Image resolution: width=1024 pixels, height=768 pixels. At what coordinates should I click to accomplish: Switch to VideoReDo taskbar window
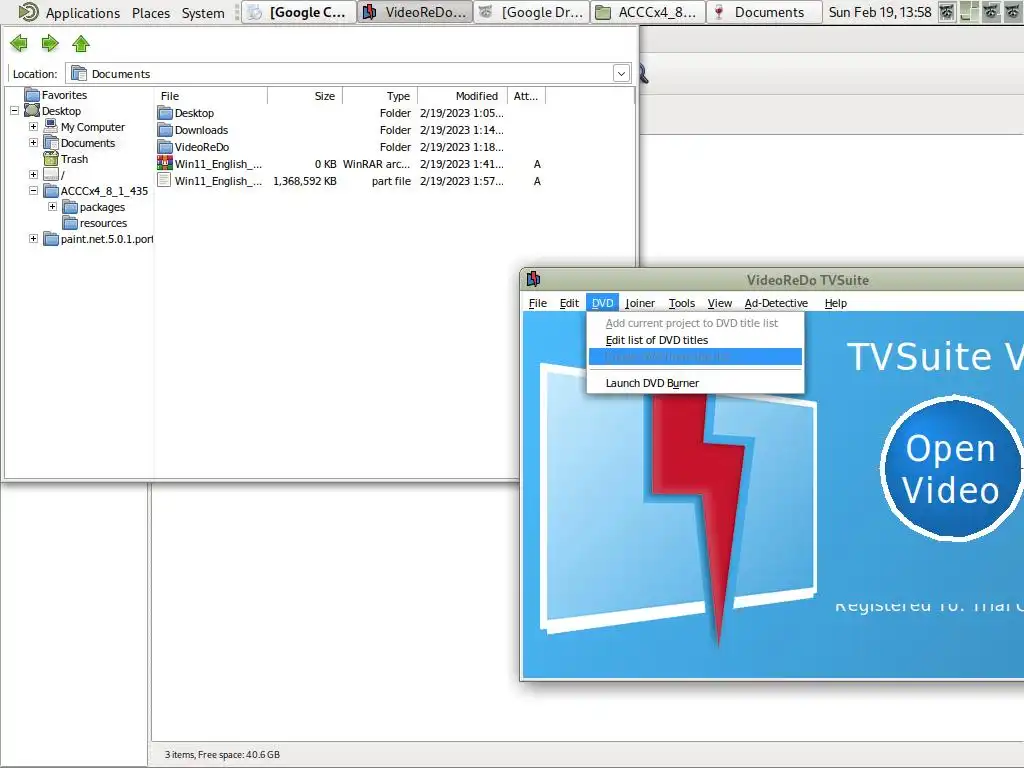click(415, 12)
